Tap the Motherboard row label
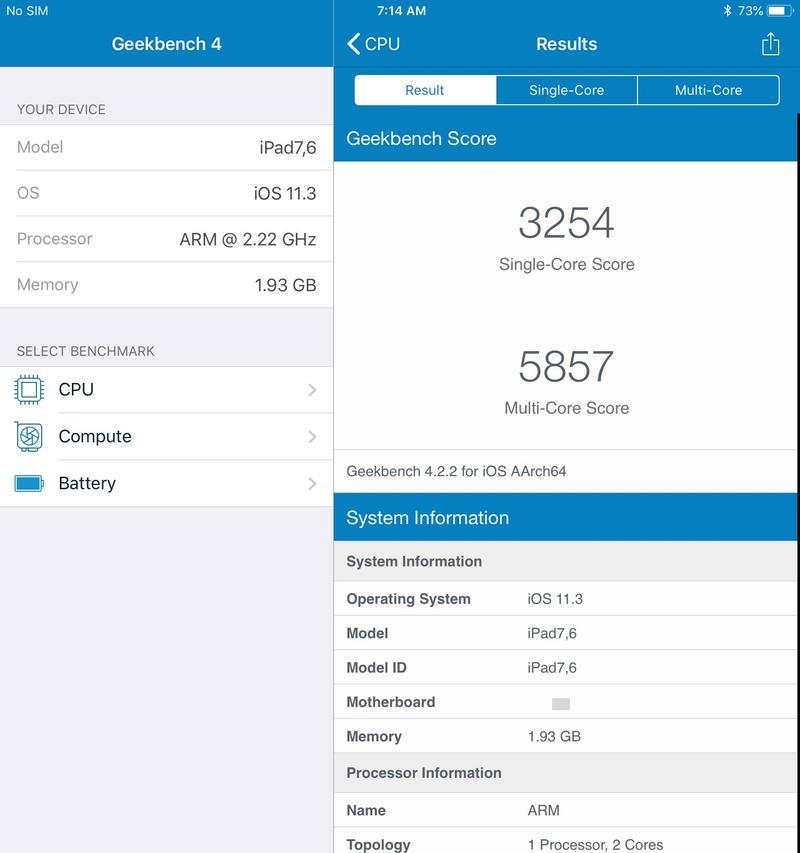 [x=390, y=702]
